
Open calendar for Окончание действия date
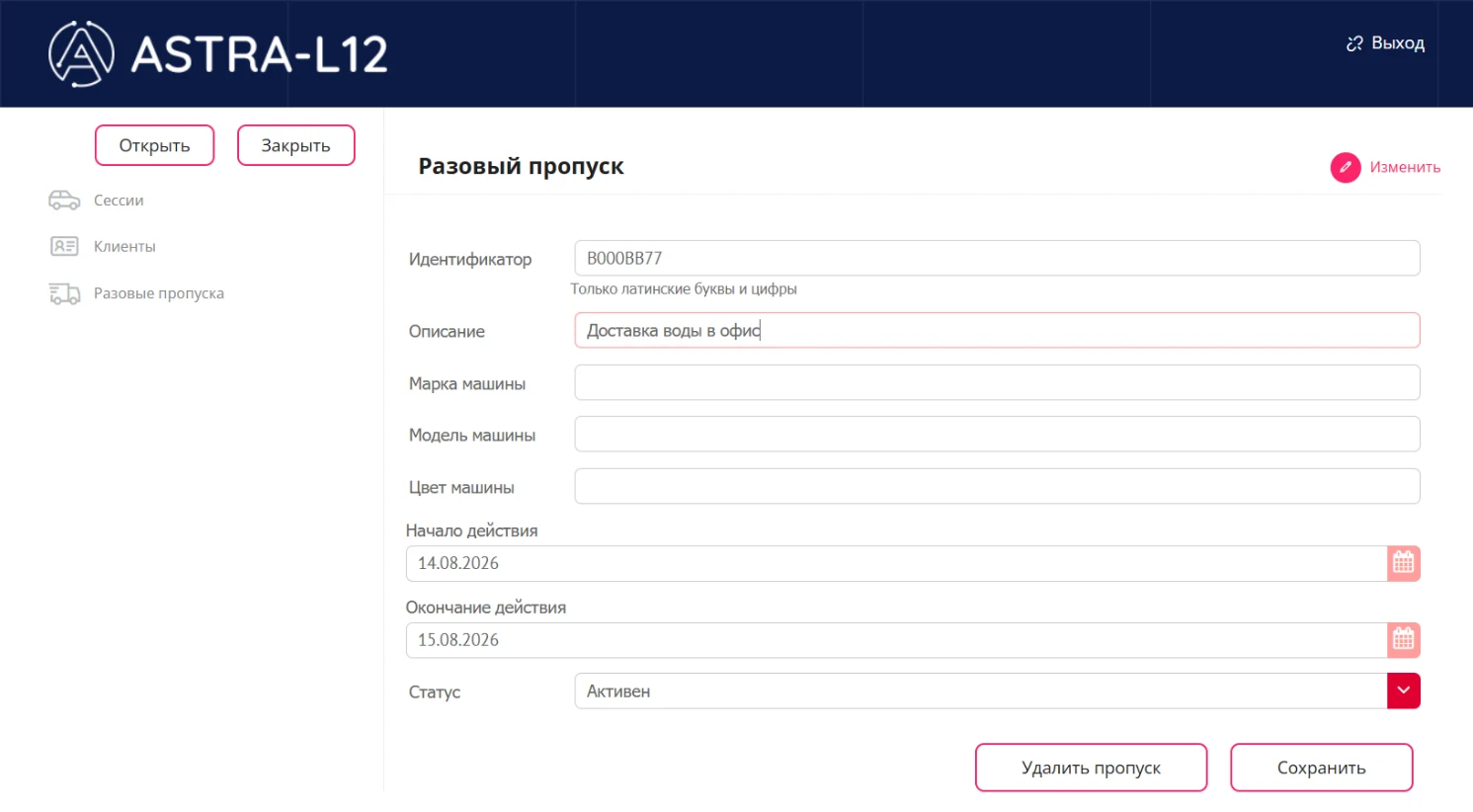1404,640
